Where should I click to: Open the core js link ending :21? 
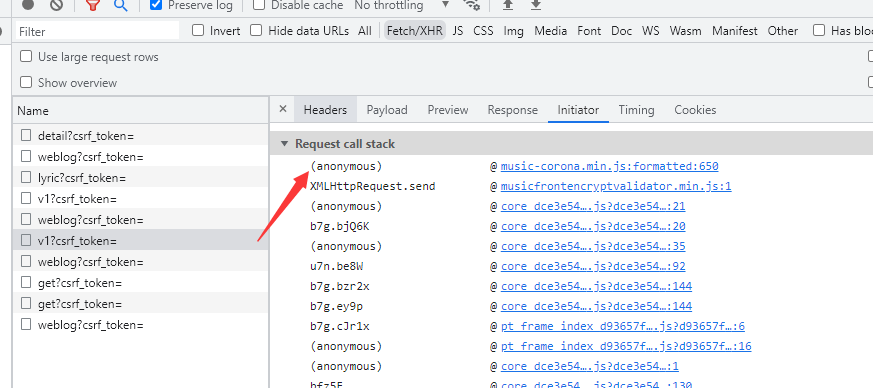pos(592,206)
